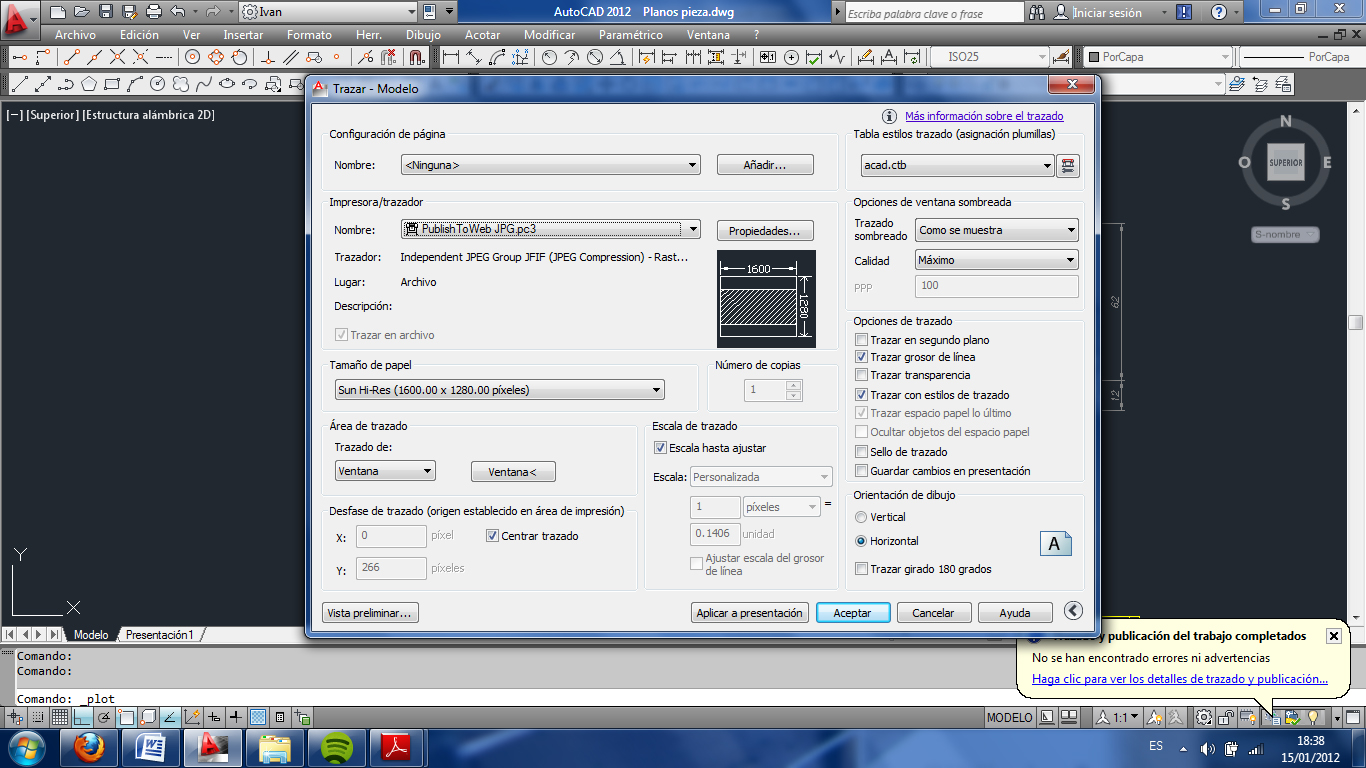1366x768 pixels.
Task: Switch to the 'Presentación1' layout tab
Action: 161,635
